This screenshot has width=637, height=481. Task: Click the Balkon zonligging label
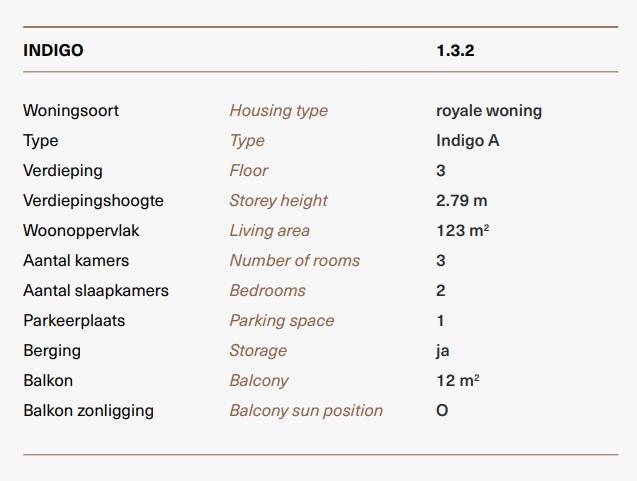89,411
